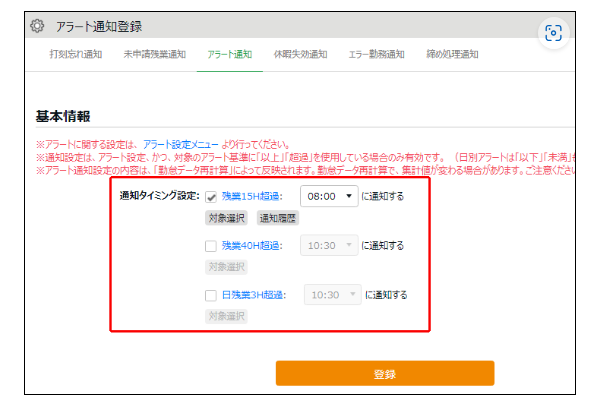
Task: Switch to the 打刻忘れ通知 tab
Action: tap(76, 54)
